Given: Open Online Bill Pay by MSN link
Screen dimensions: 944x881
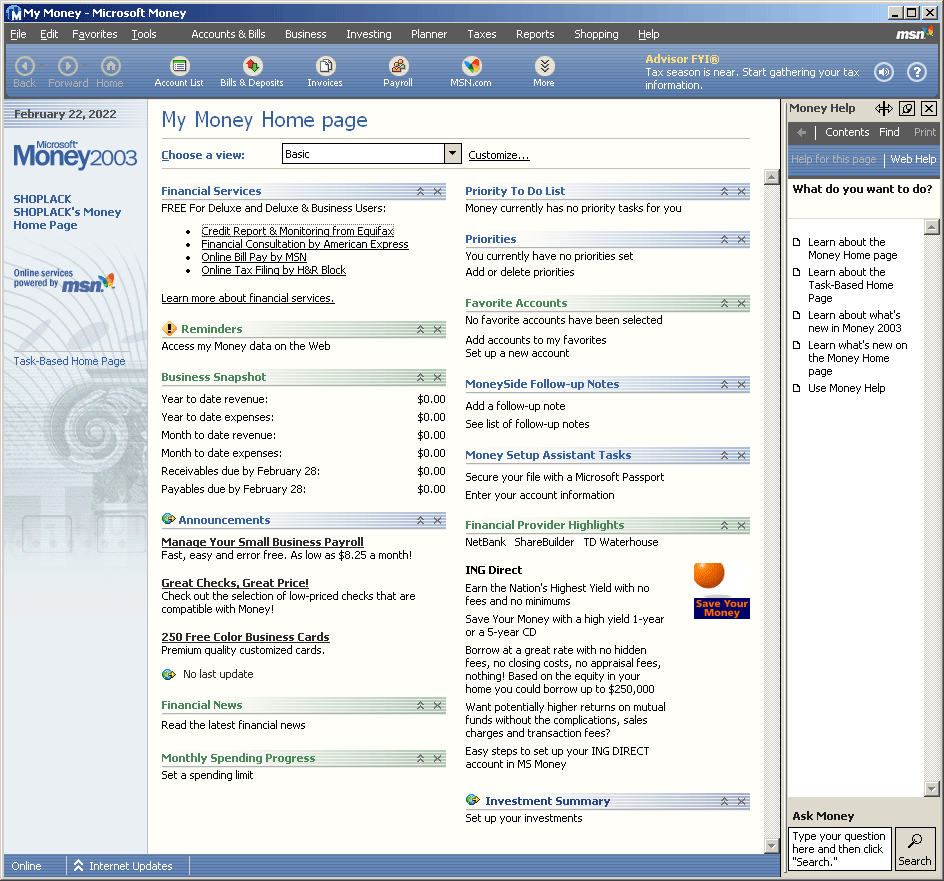Looking at the screenshot, I should coord(253,257).
